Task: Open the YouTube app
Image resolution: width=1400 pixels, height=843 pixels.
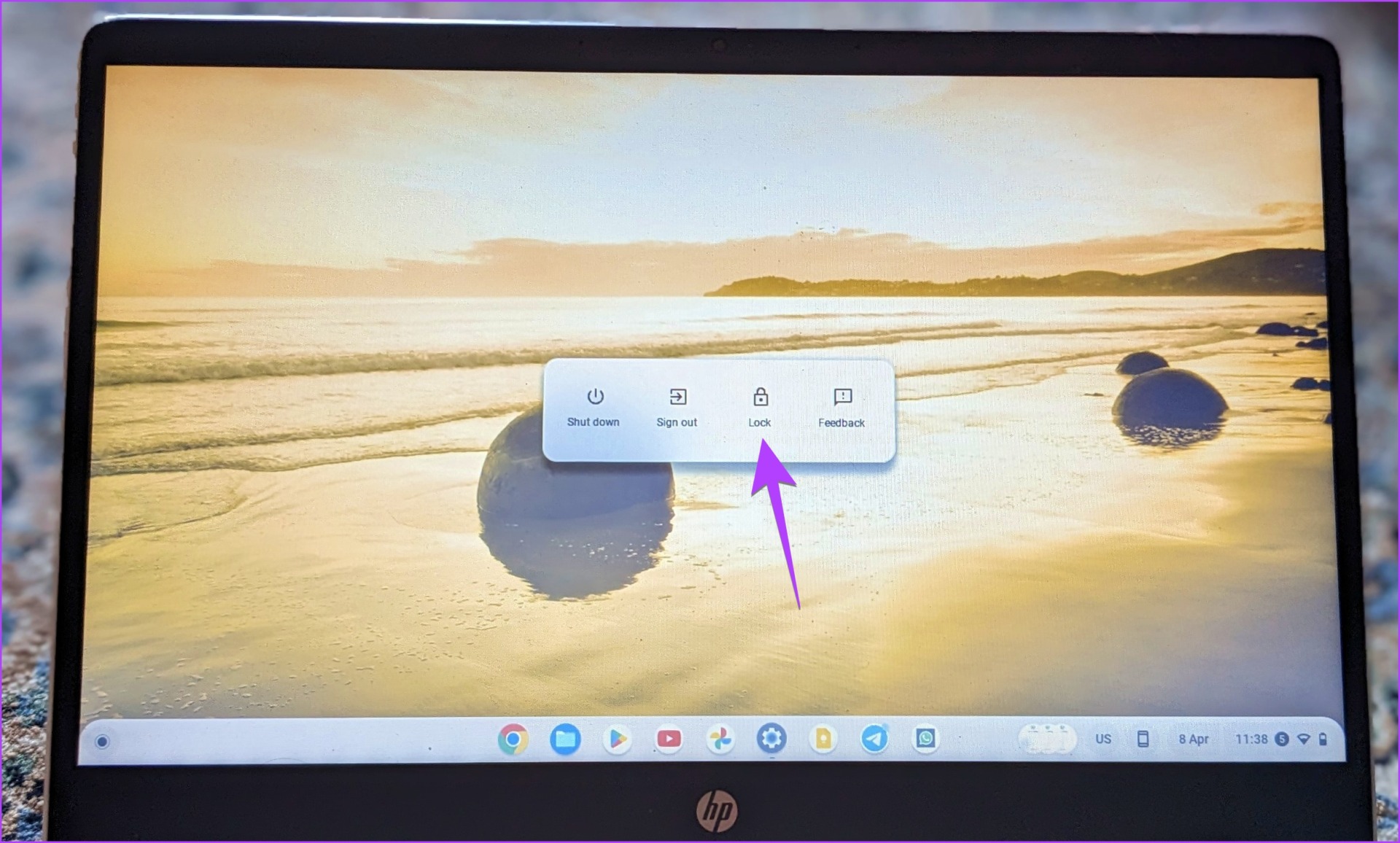Action: click(x=669, y=739)
